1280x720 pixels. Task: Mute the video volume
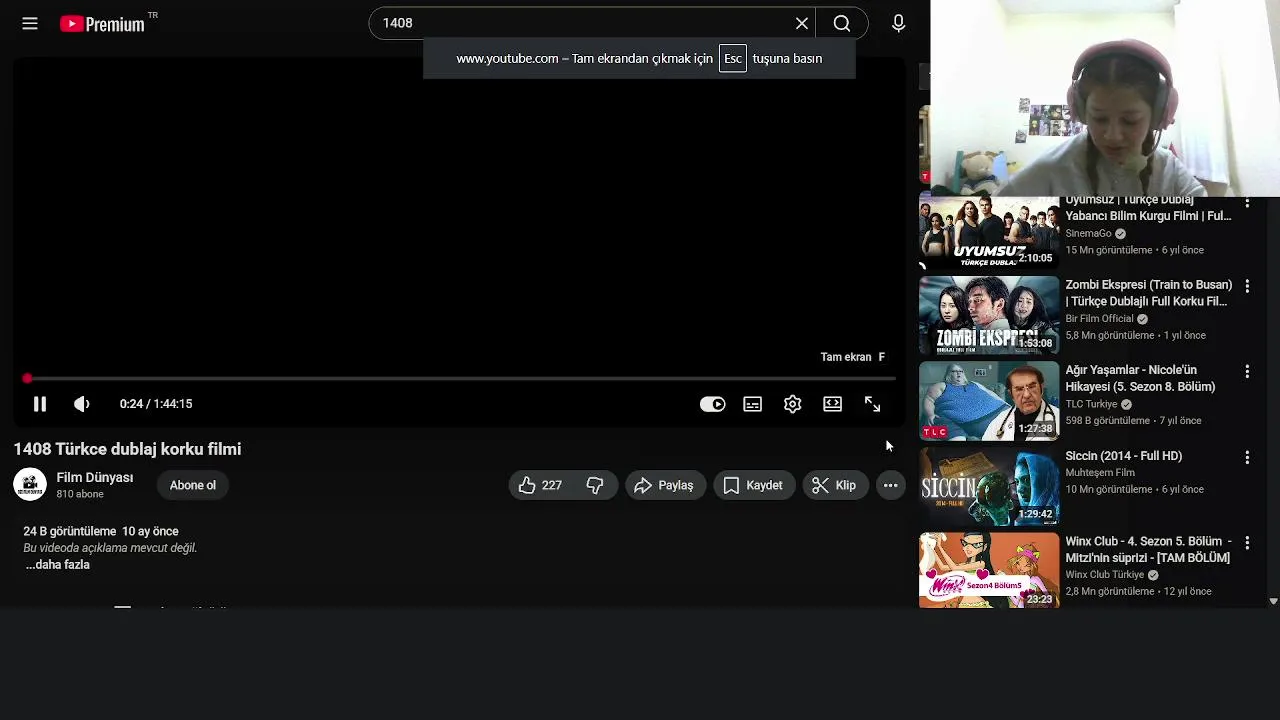(82, 404)
